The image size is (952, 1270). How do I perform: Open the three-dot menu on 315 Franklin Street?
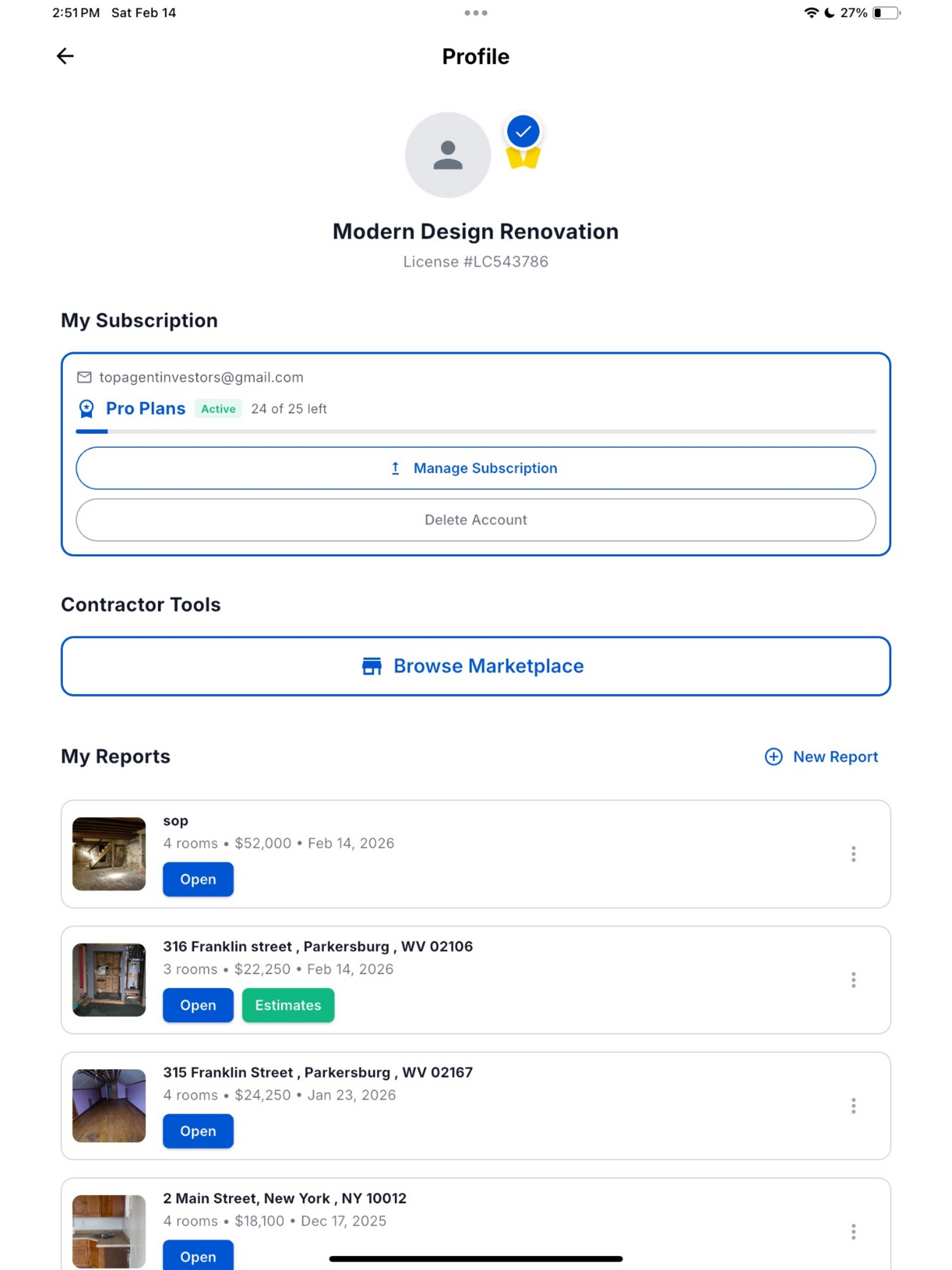[853, 1106]
